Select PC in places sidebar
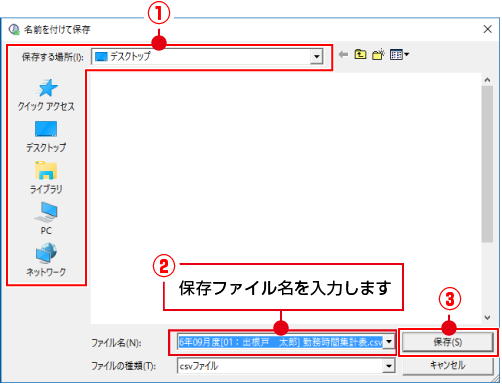 coord(46,219)
